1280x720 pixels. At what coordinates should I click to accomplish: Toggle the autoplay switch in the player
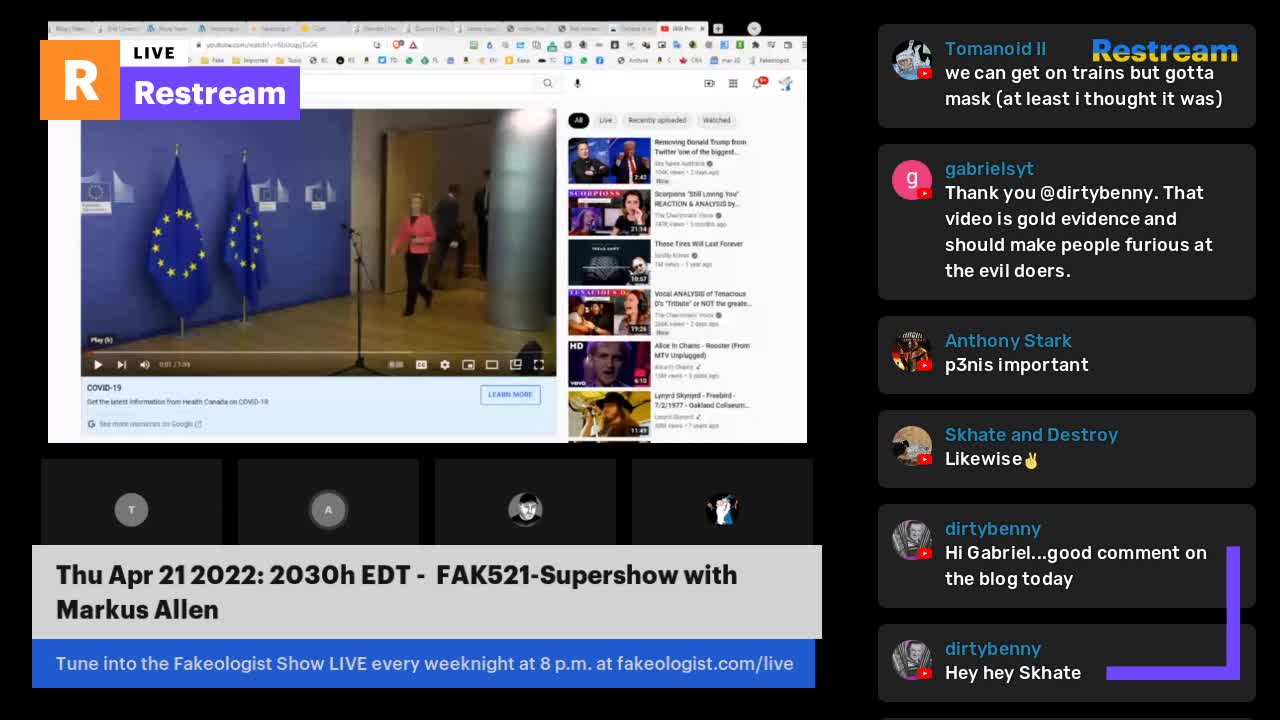[x=396, y=365]
